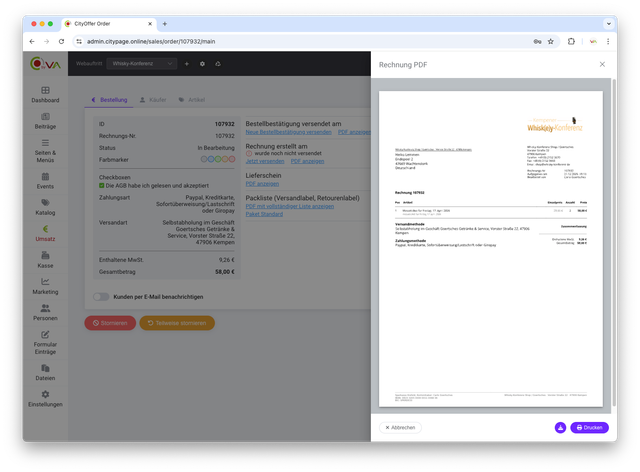Open the Whisky-Konferenz web presence dropdown

tap(142, 63)
